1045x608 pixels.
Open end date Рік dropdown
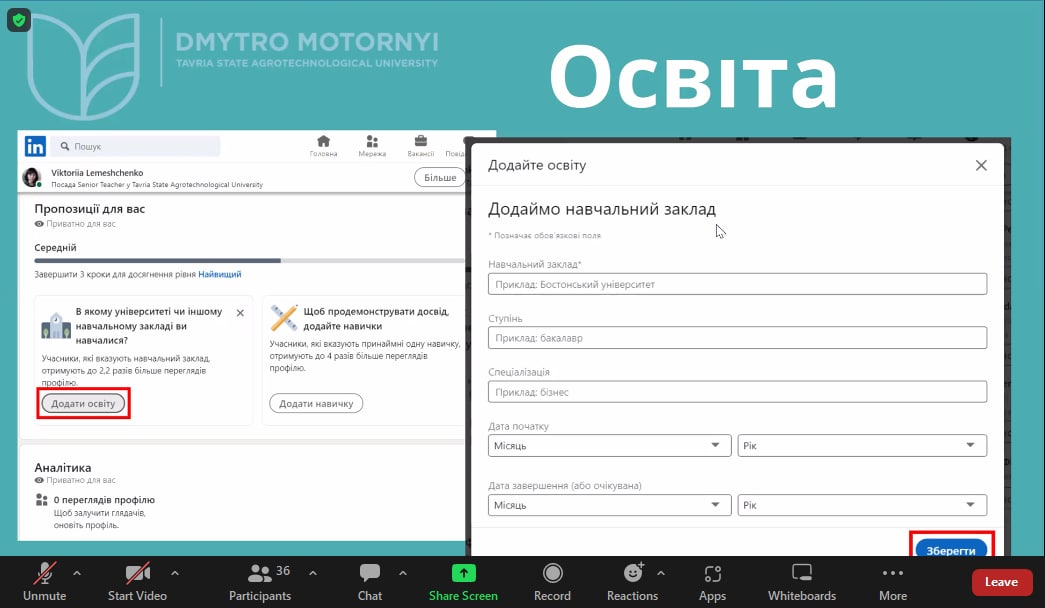862,505
